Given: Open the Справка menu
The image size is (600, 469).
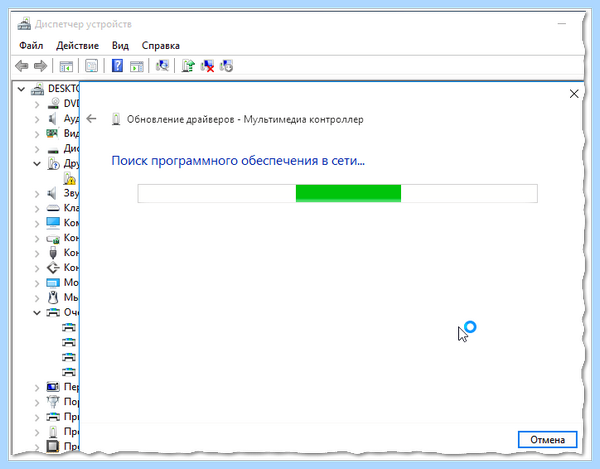Looking at the screenshot, I should [161, 46].
